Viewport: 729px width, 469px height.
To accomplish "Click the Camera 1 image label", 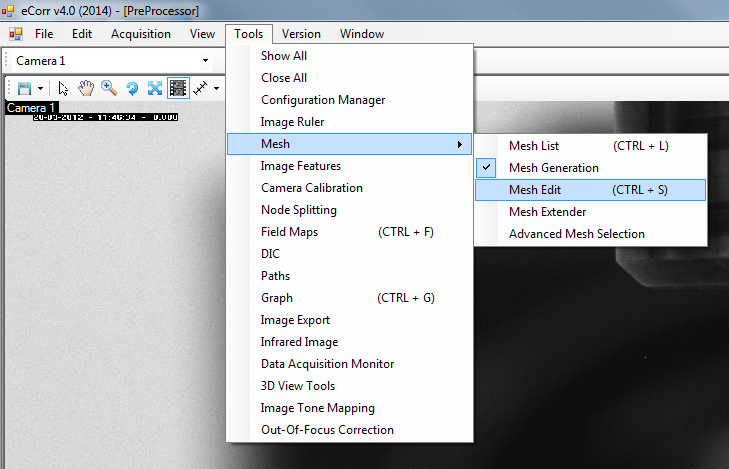I will 32,107.
